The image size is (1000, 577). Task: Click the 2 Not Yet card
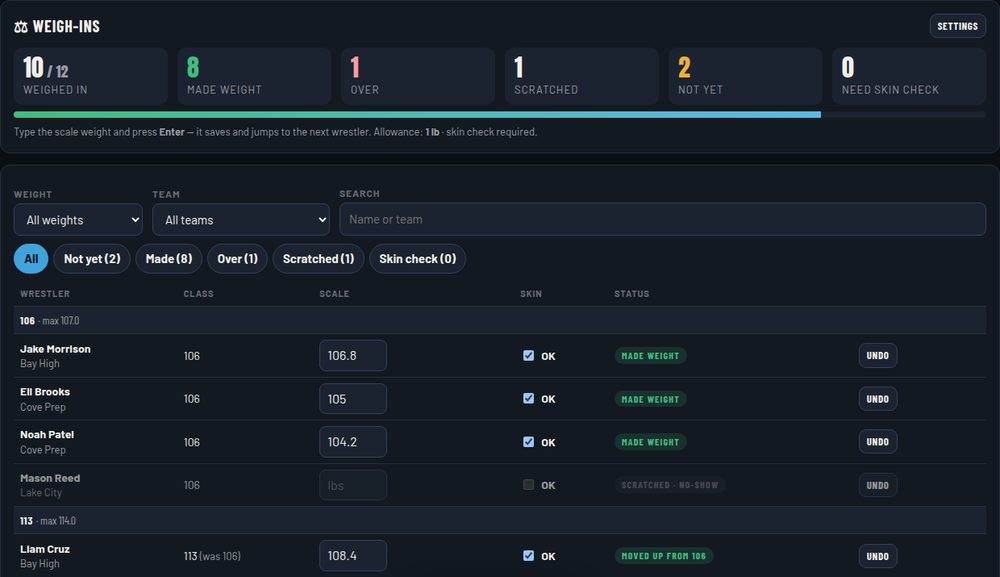click(x=746, y=76)
